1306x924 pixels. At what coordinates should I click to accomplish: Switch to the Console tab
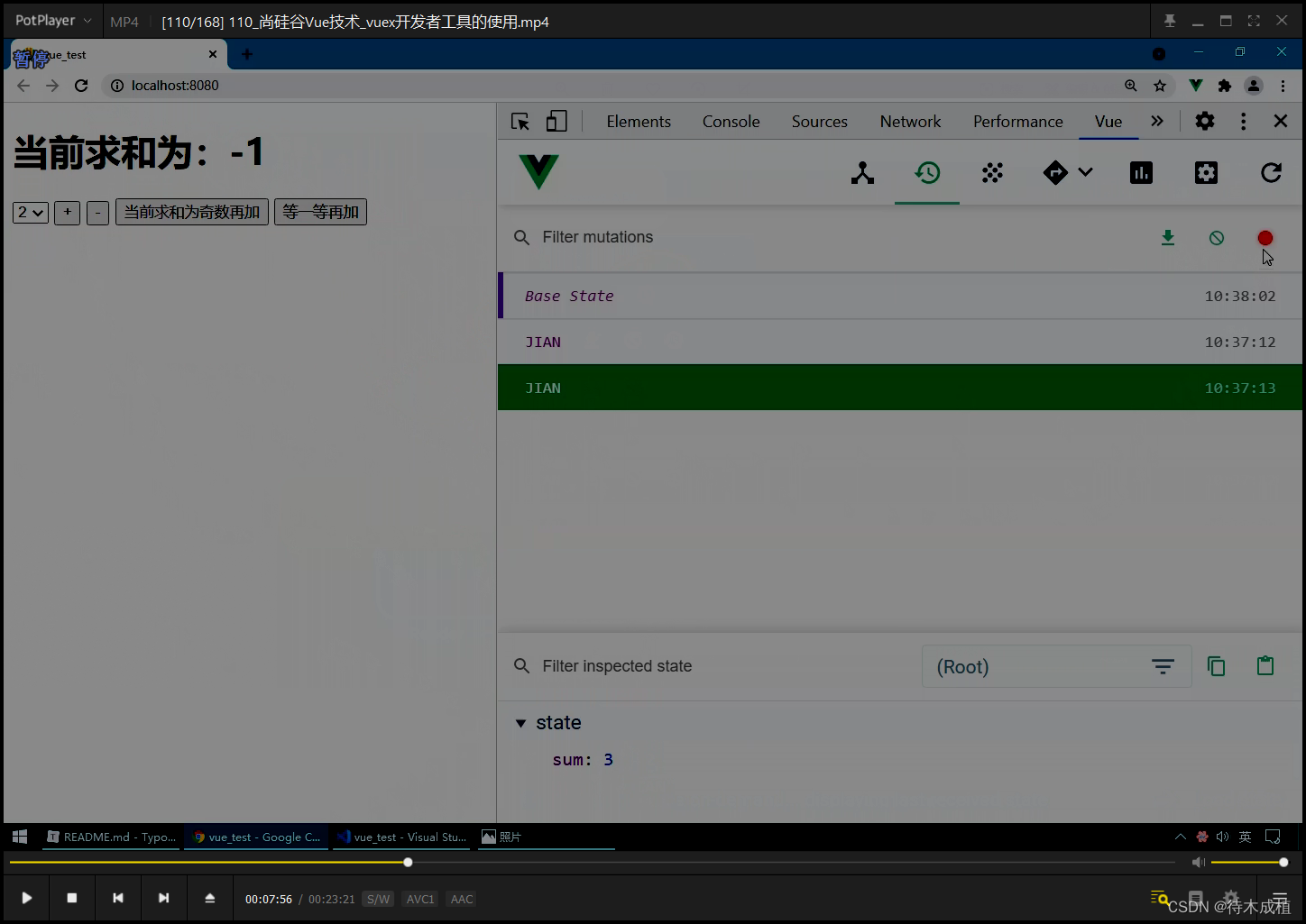(731, 121)
